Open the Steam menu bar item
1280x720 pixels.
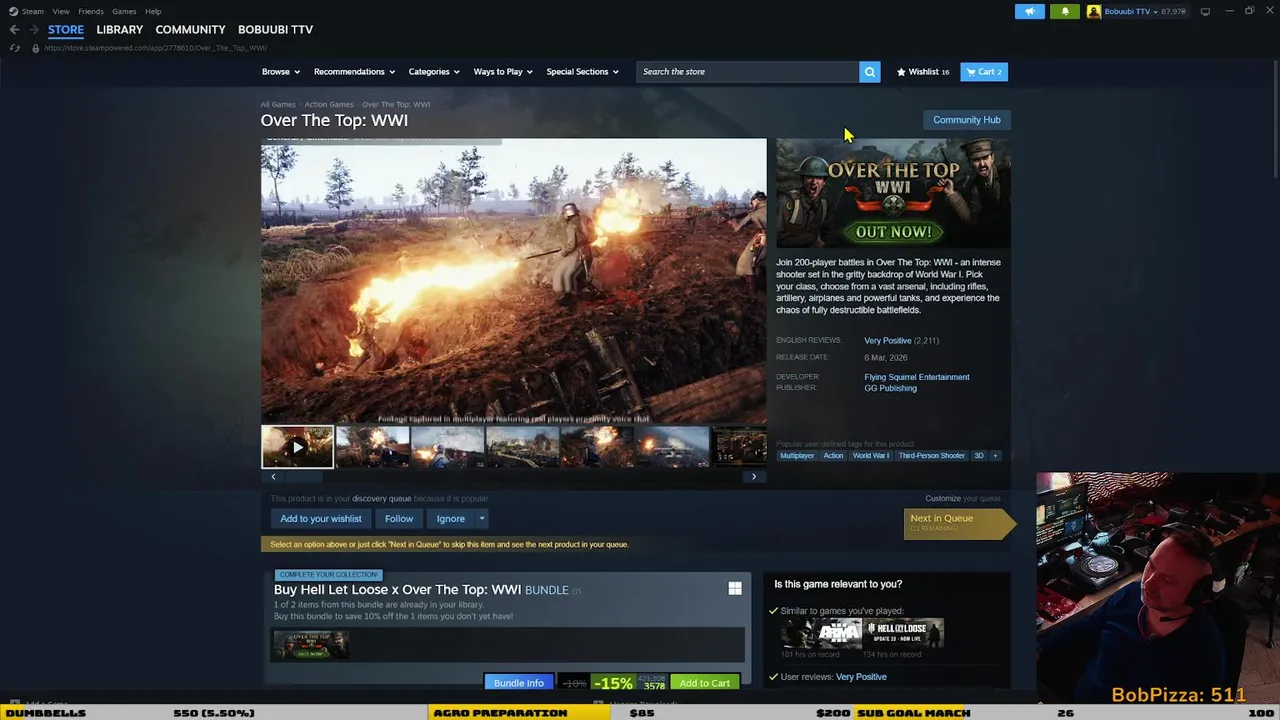point(33,11)
